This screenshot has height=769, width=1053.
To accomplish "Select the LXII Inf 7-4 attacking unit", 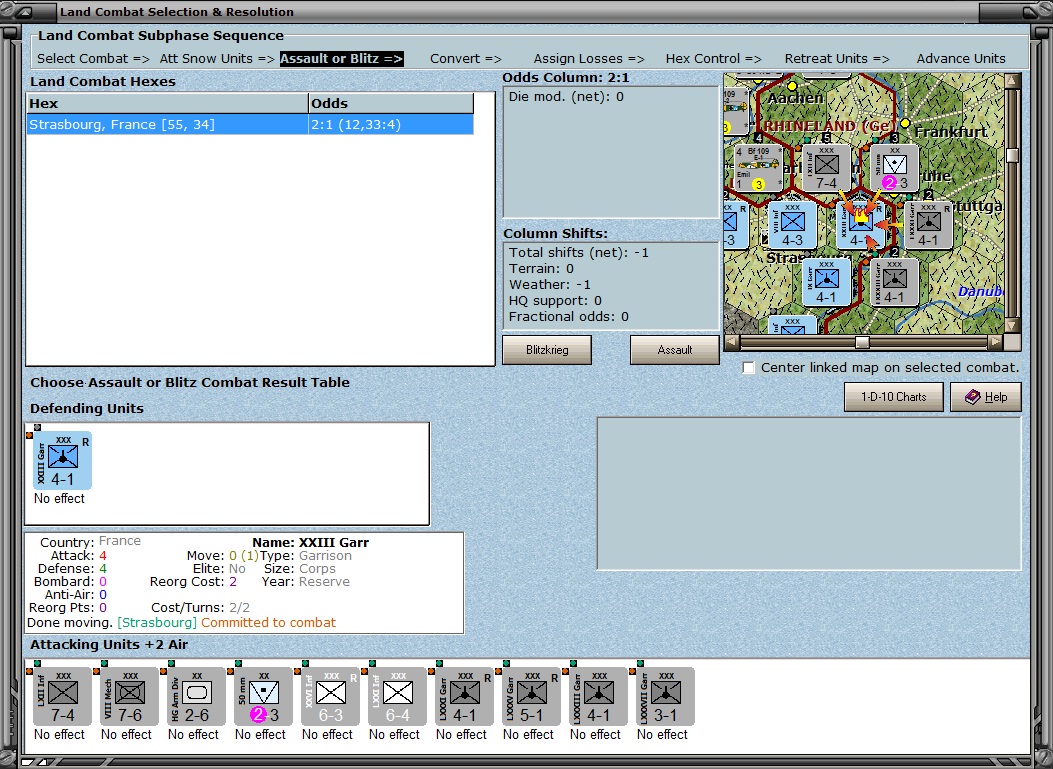I will pyautogui.click(x=62, y=696).
